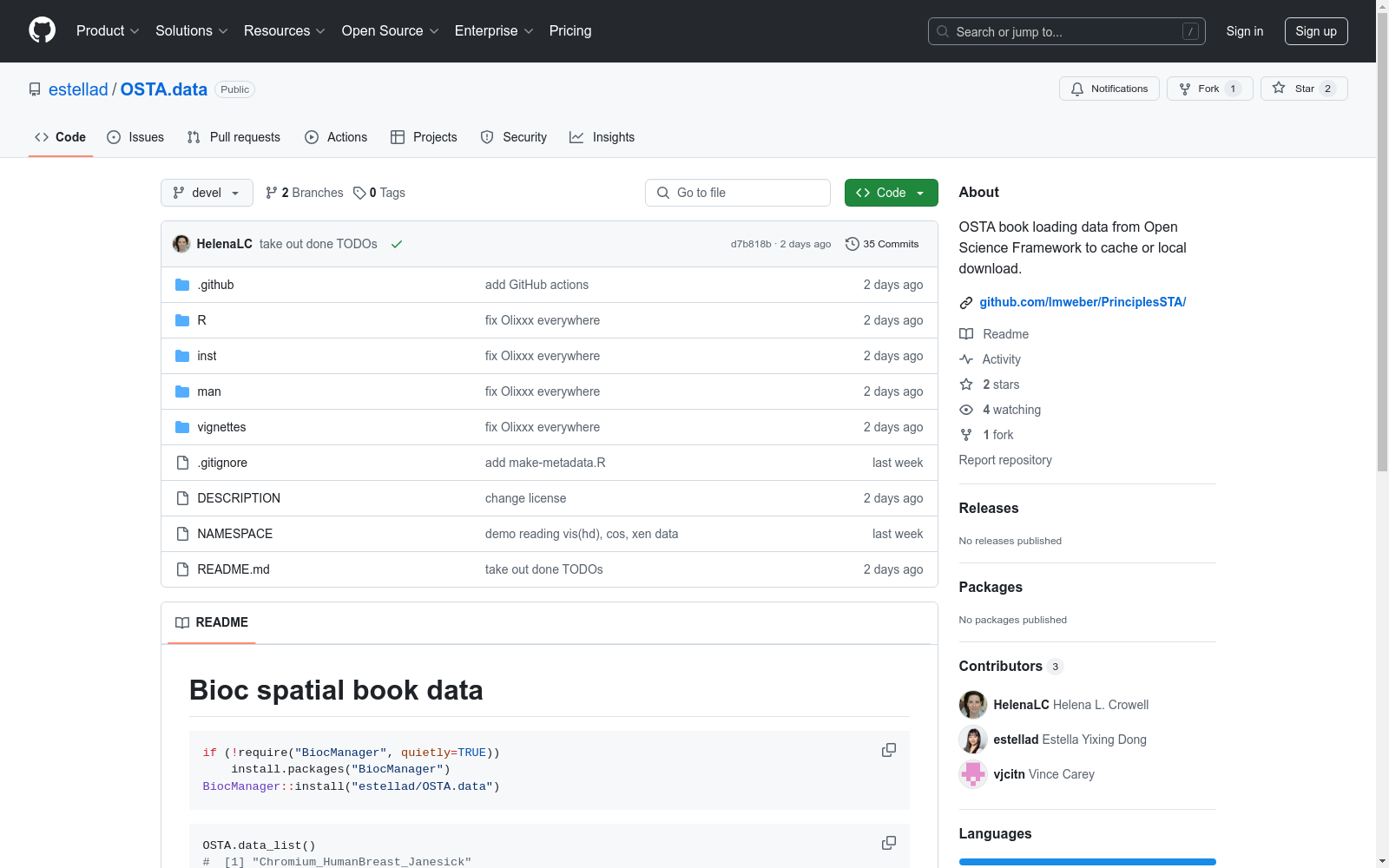This screenshot has height=868, width=1389.
Task: Open the R folder
Action: coord(201,320)
